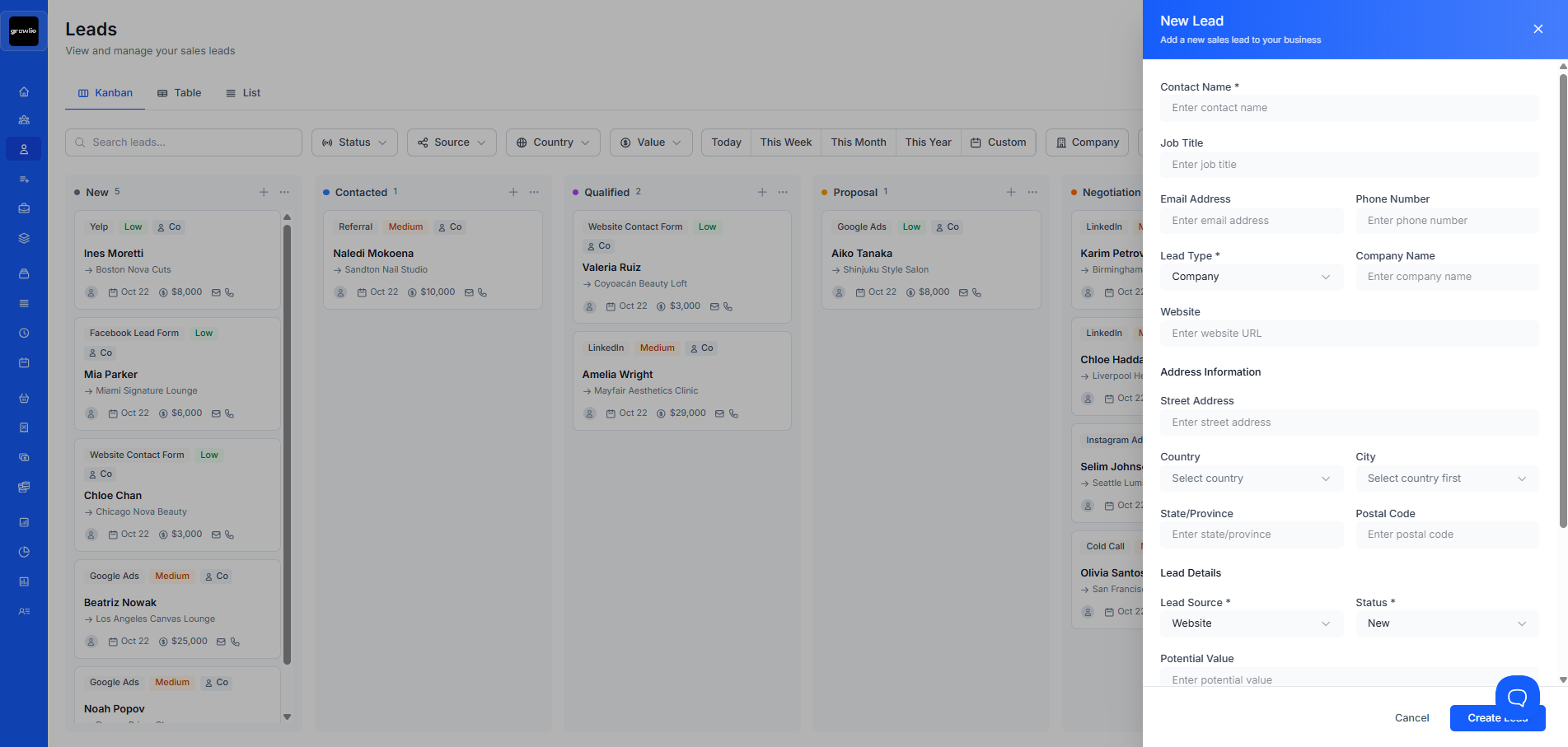Filter leads by Today

click(726, 142)
